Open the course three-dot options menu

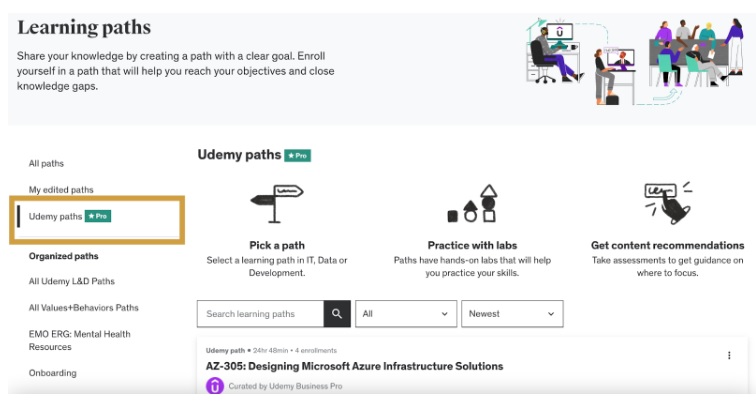click(729, 356)
